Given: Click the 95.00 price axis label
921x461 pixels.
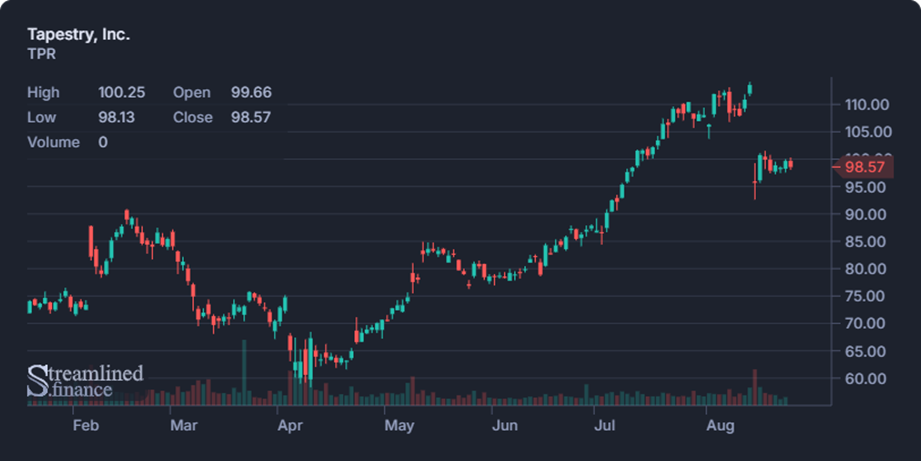Looking at the screenshot, I should click(866, 187).
